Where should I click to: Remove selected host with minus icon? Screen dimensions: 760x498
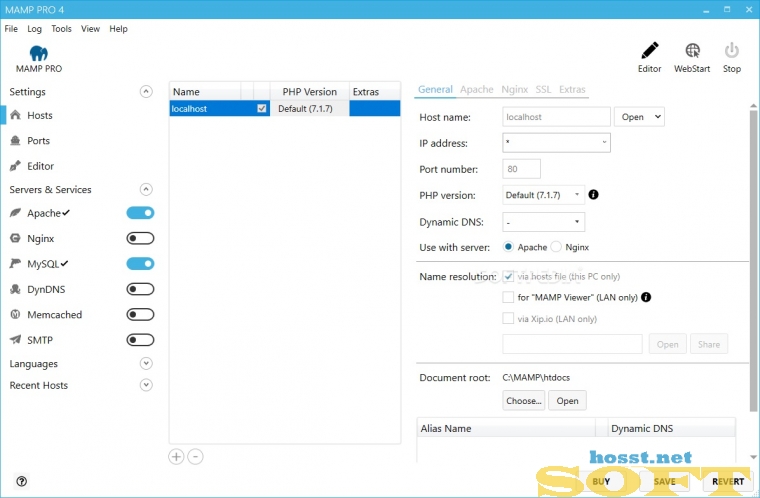[x=195, y=457]
